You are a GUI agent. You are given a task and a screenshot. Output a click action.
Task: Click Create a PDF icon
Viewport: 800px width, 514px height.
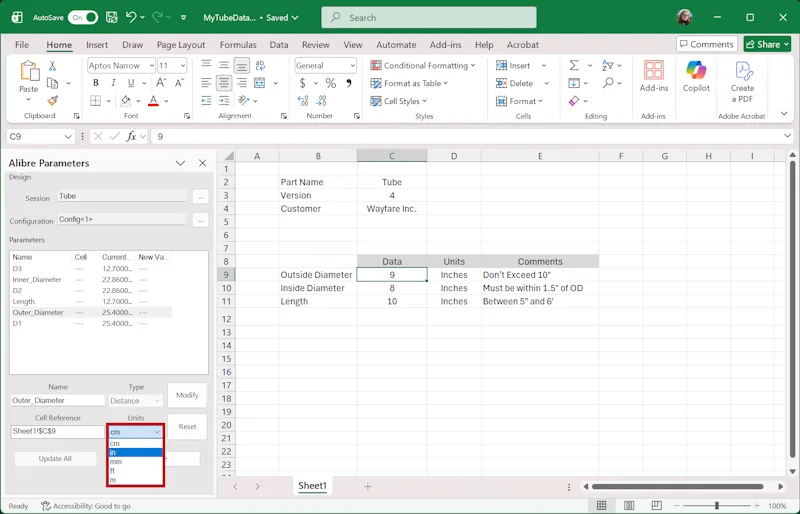742,71
